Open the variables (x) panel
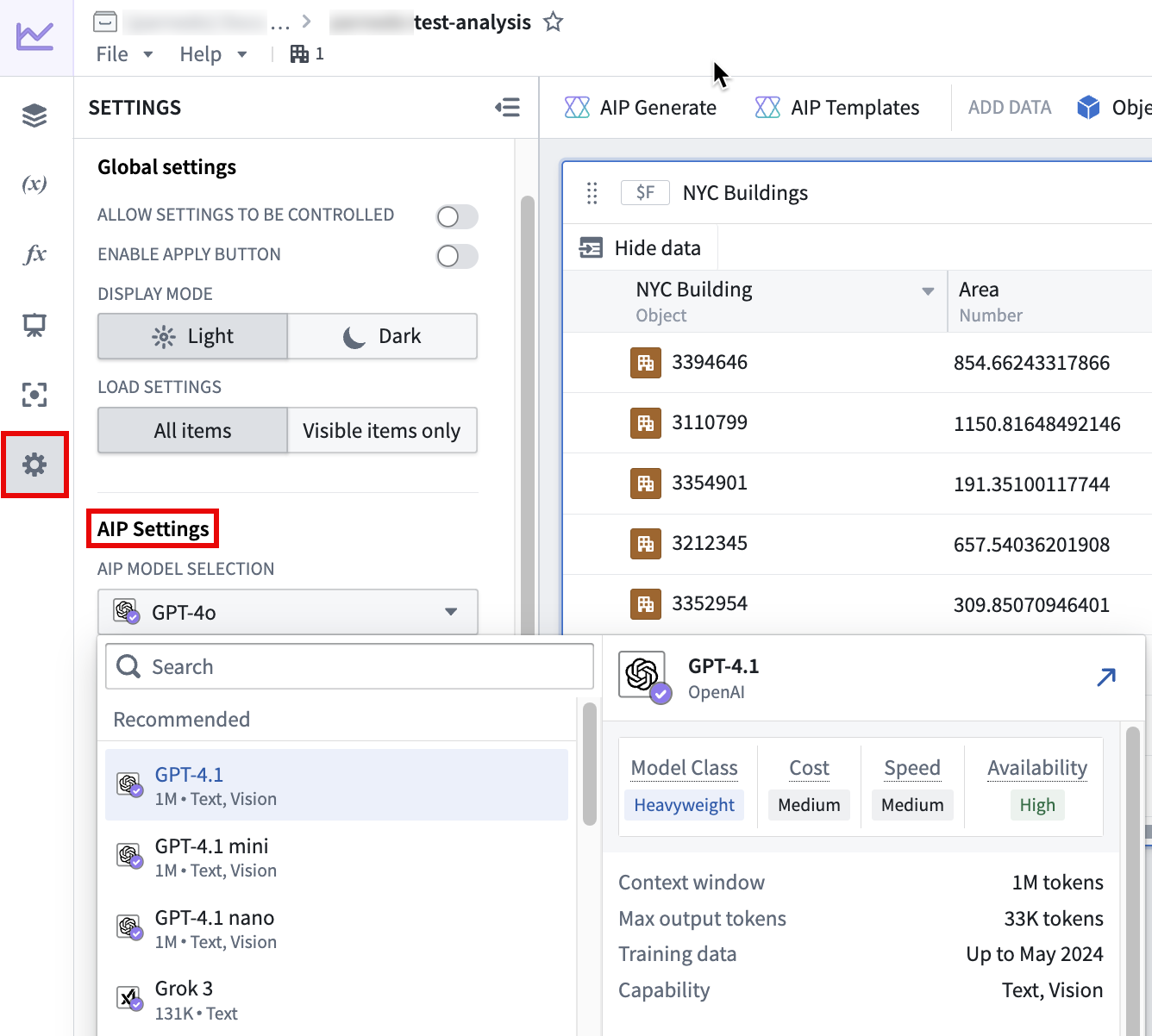1152x1036 pixels. (34, 184)
